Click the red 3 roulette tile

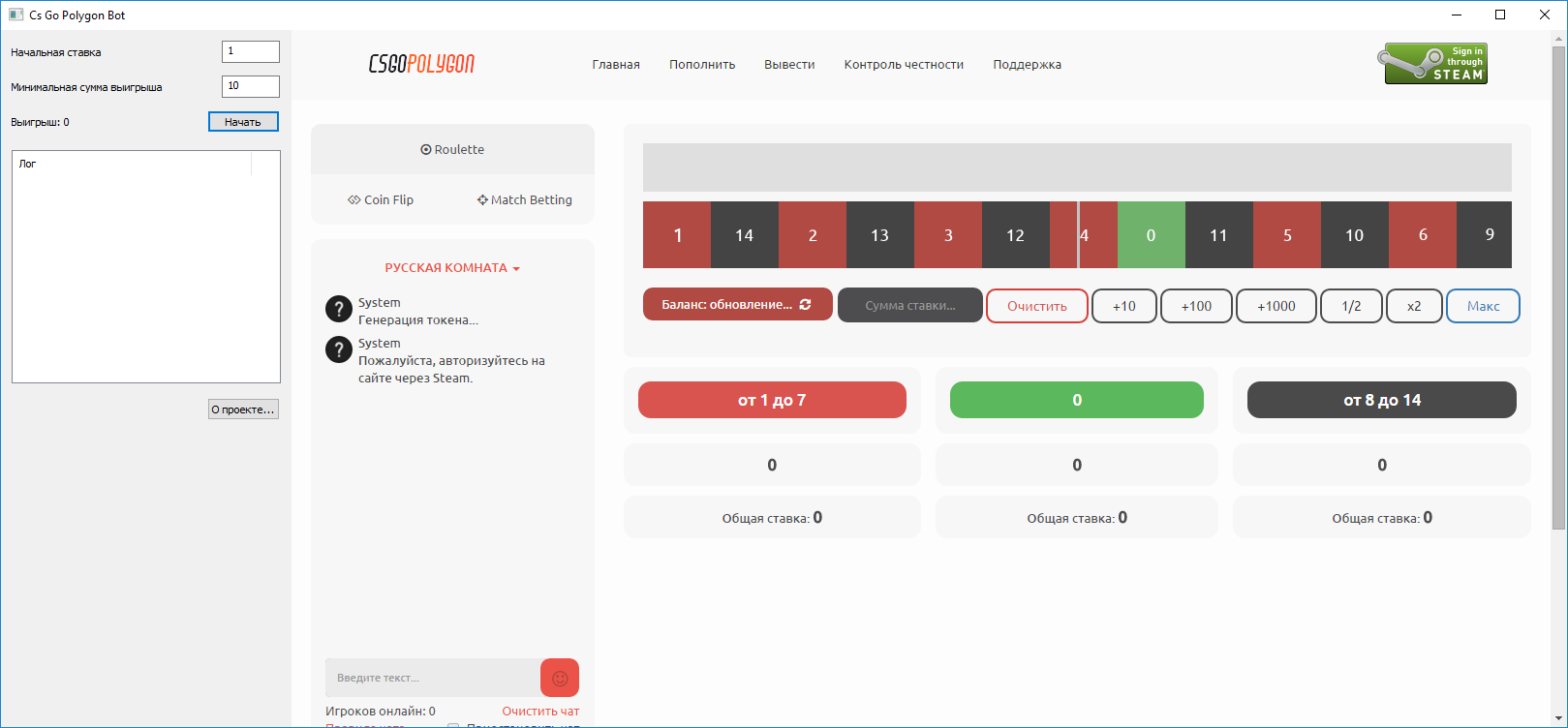click(948, 234)
